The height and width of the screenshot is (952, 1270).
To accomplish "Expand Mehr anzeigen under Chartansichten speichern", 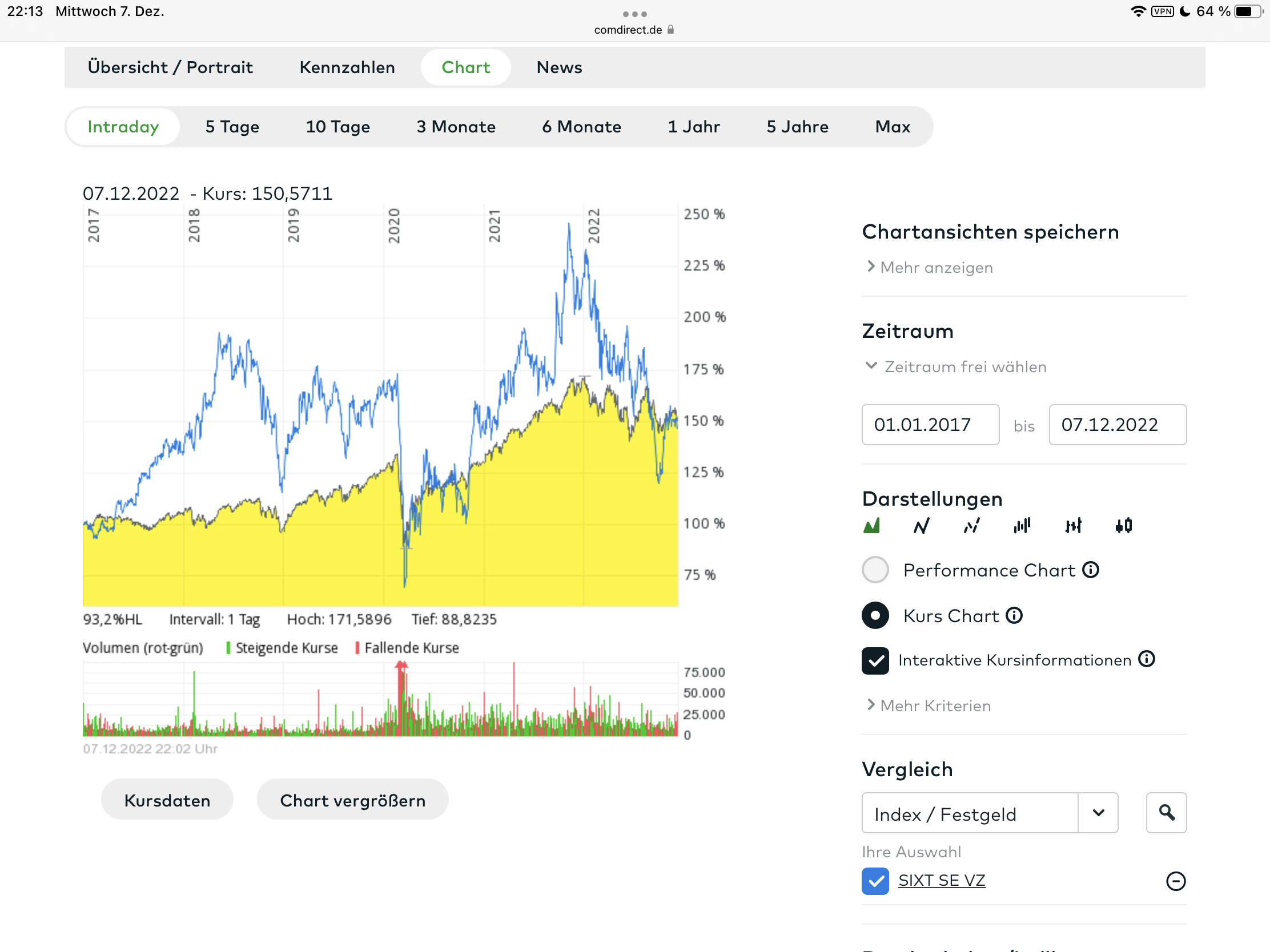I will point(936,268).
